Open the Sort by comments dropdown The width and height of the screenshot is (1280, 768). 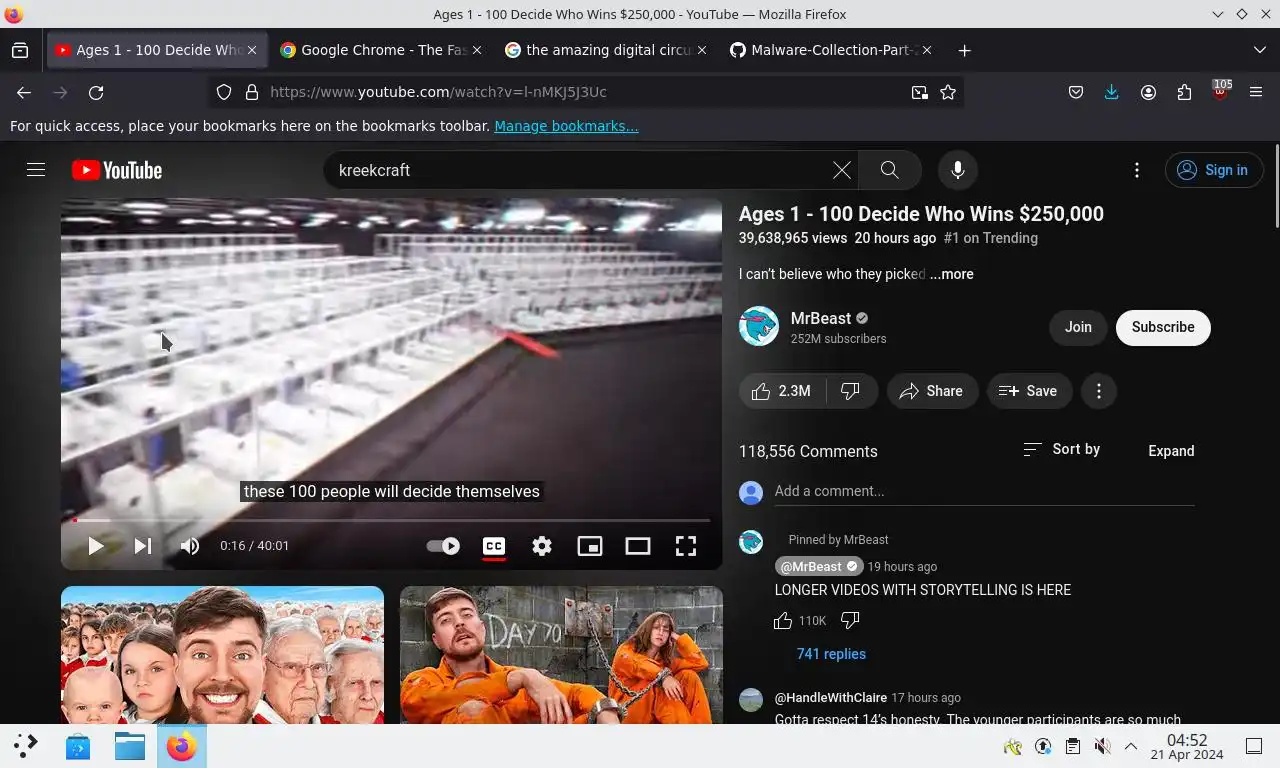[1061, 450]
